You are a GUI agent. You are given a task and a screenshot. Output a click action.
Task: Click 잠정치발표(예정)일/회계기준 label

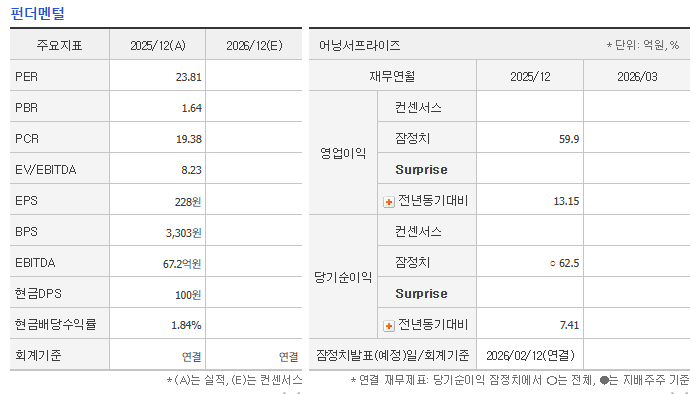(392, 355)
